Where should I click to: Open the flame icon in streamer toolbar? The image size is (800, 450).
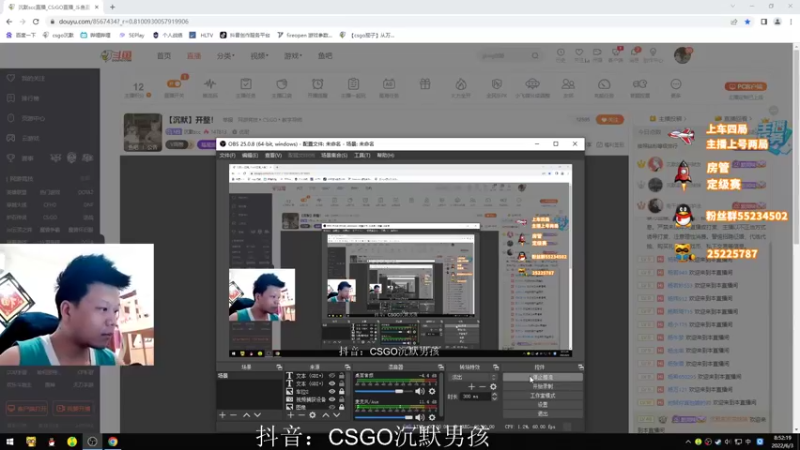pos(461,84)
